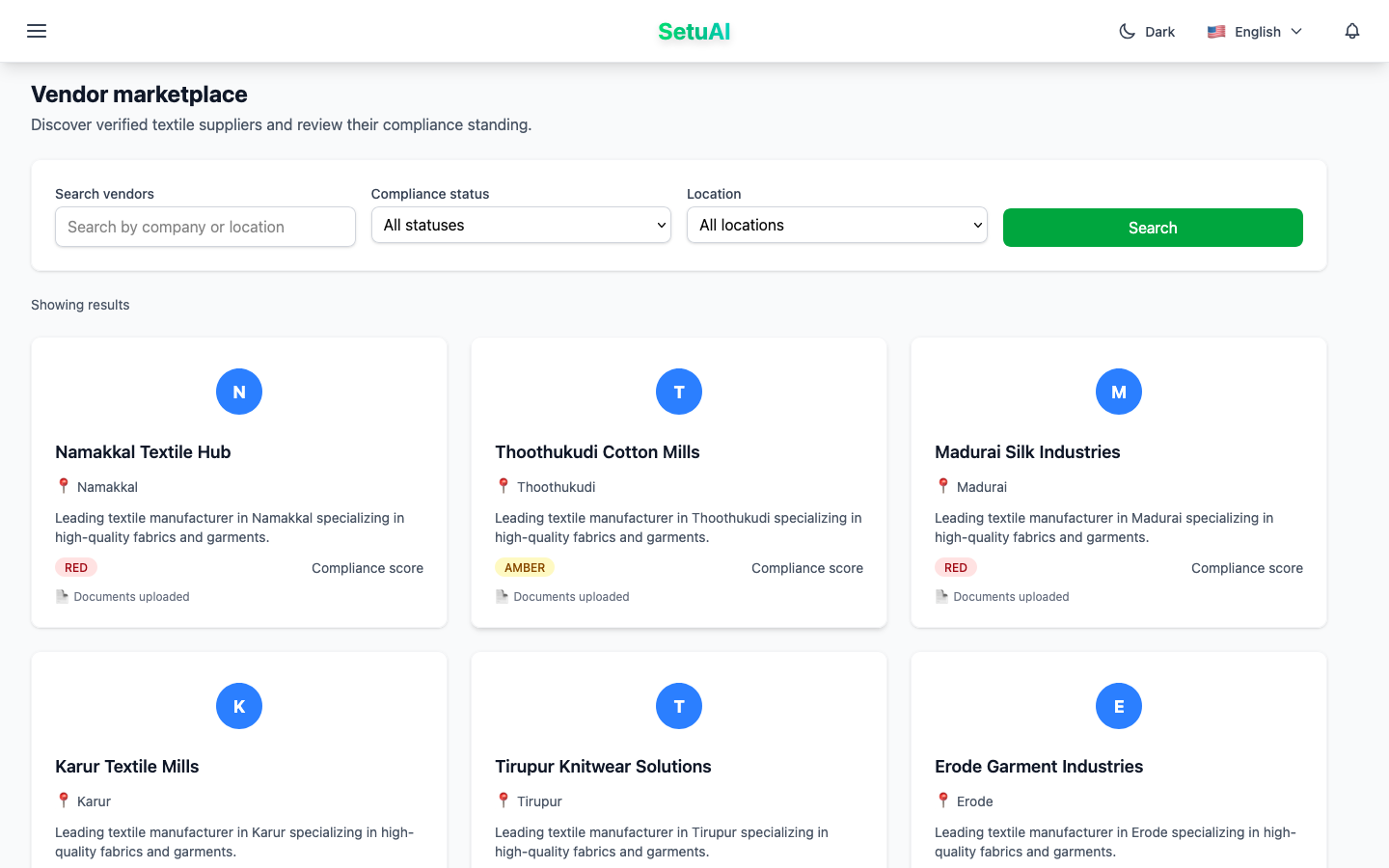Open the All locations dropdown

tap(837, 225)
